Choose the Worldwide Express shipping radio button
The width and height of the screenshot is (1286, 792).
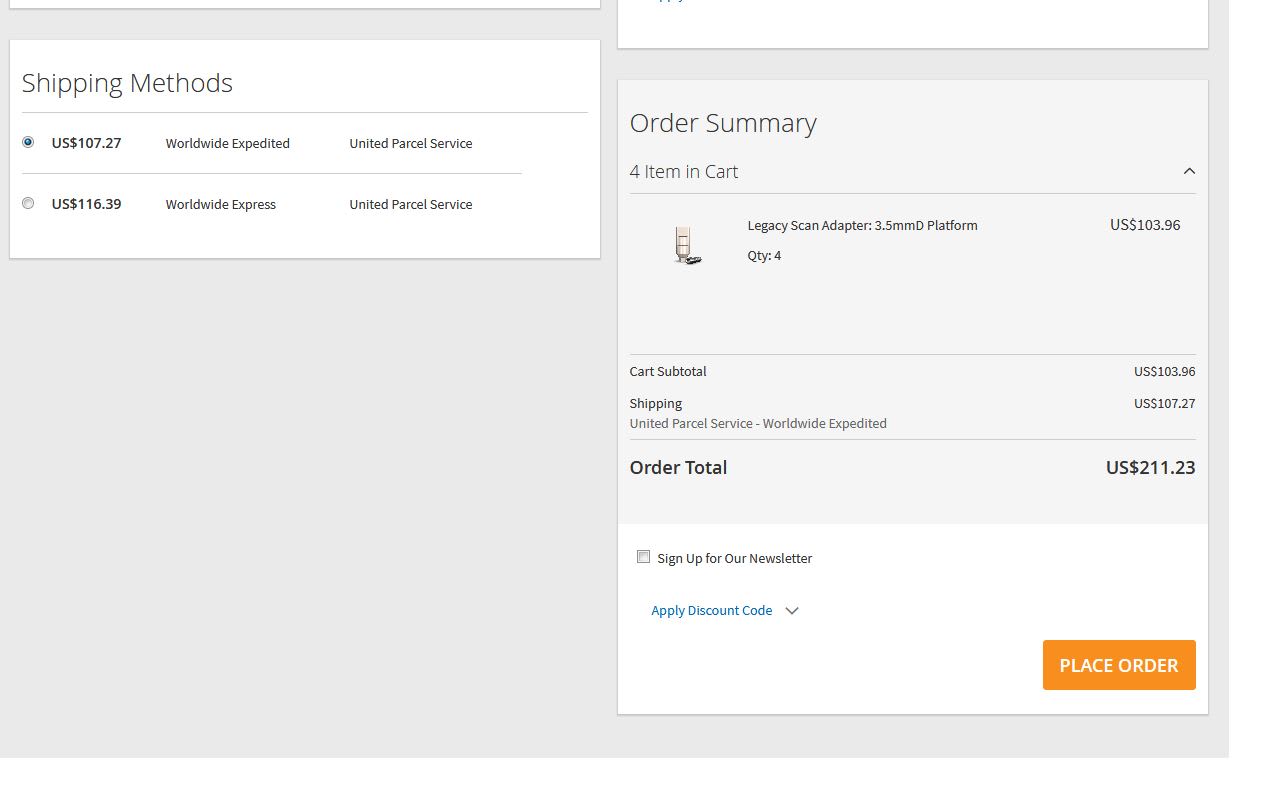point(28,204)
